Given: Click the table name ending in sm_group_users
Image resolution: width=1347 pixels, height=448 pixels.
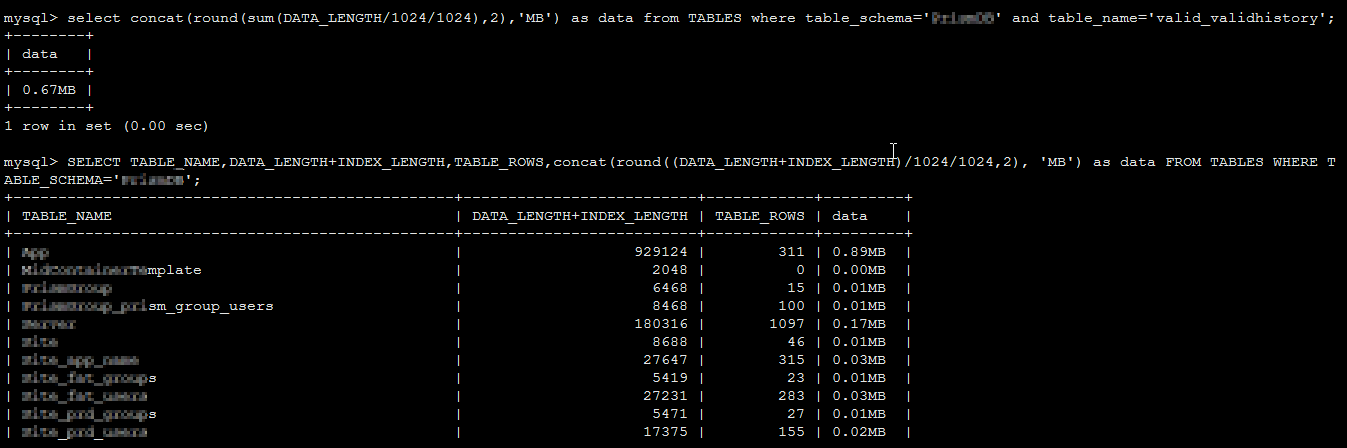Looking at the screenshot, I should 148,306.
